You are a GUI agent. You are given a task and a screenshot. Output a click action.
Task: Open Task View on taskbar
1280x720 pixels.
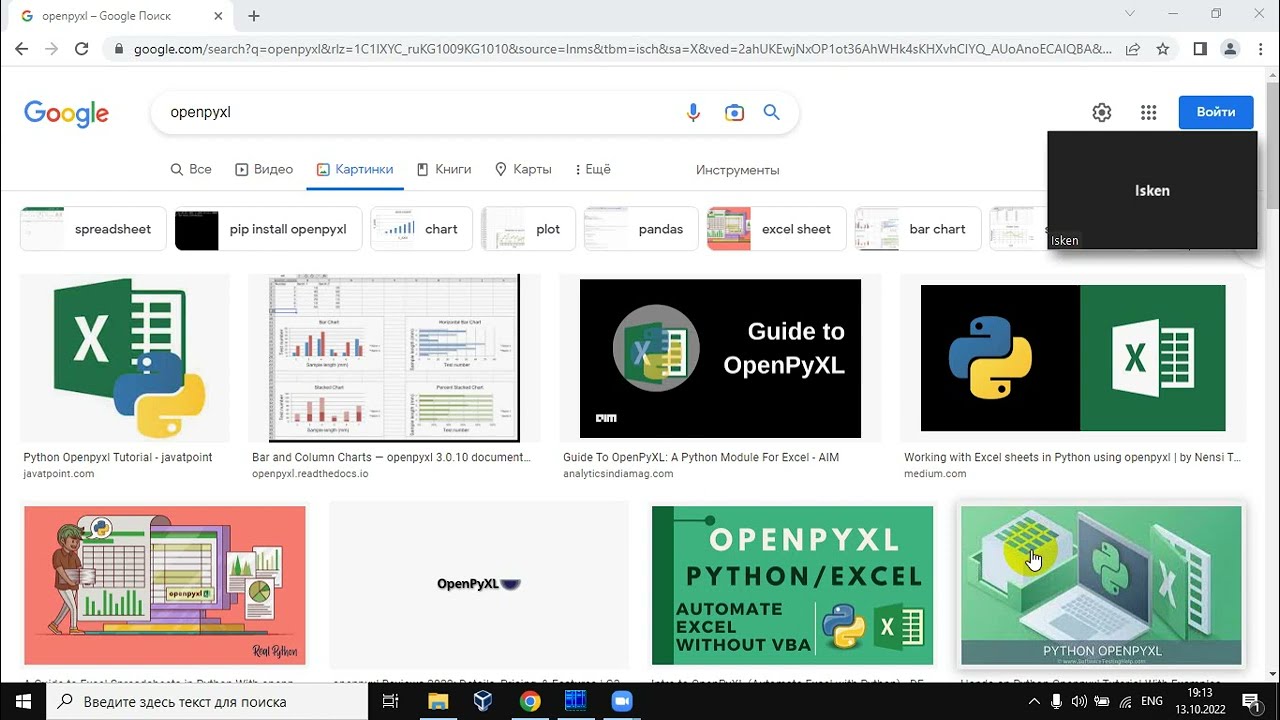tap(391, 701)
